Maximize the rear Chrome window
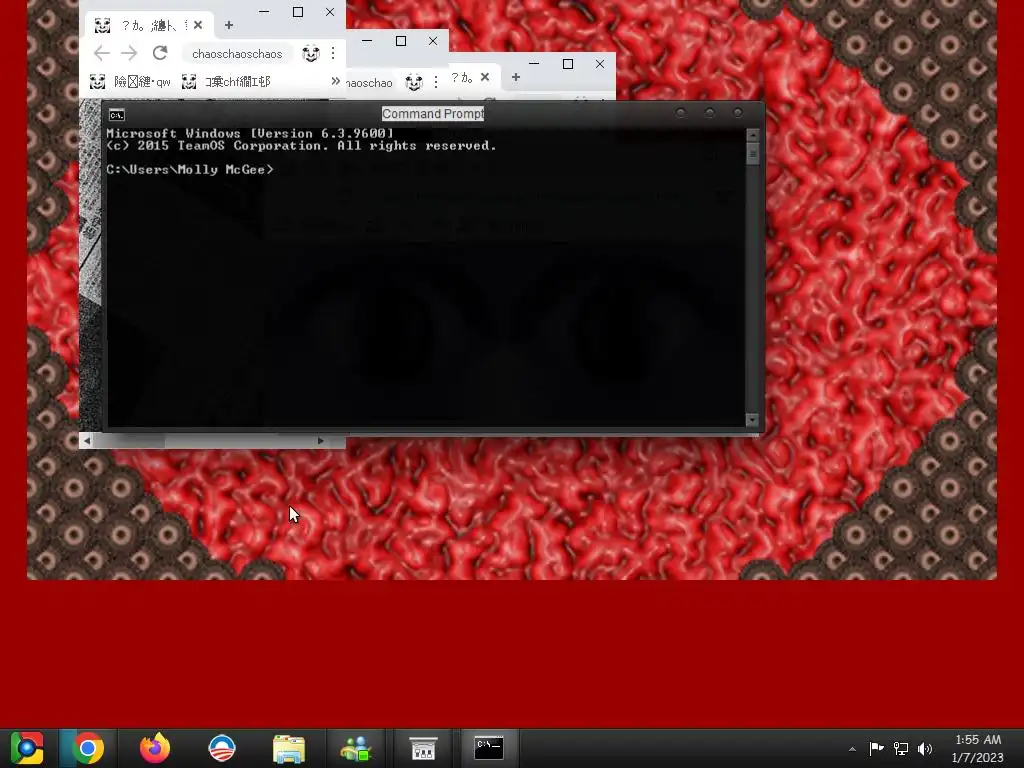 (568, 64)
